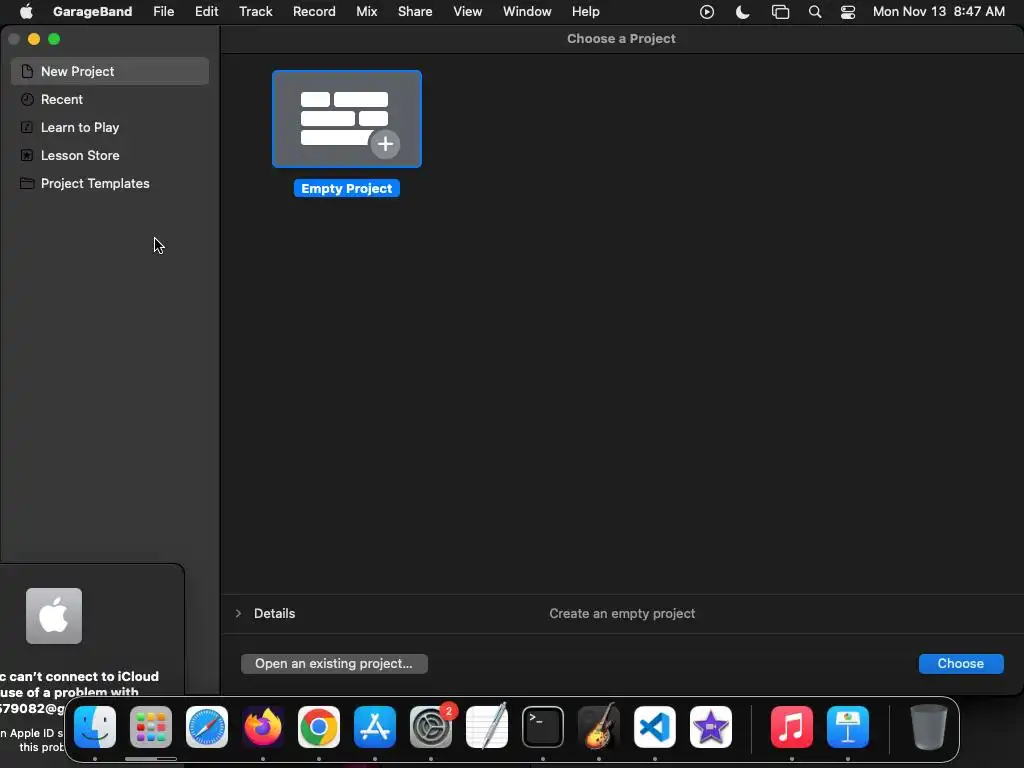Open Project Templates in the sidebar
Image resolution: width=1024 pixels, height=768 pixels.
coord(110,184)
